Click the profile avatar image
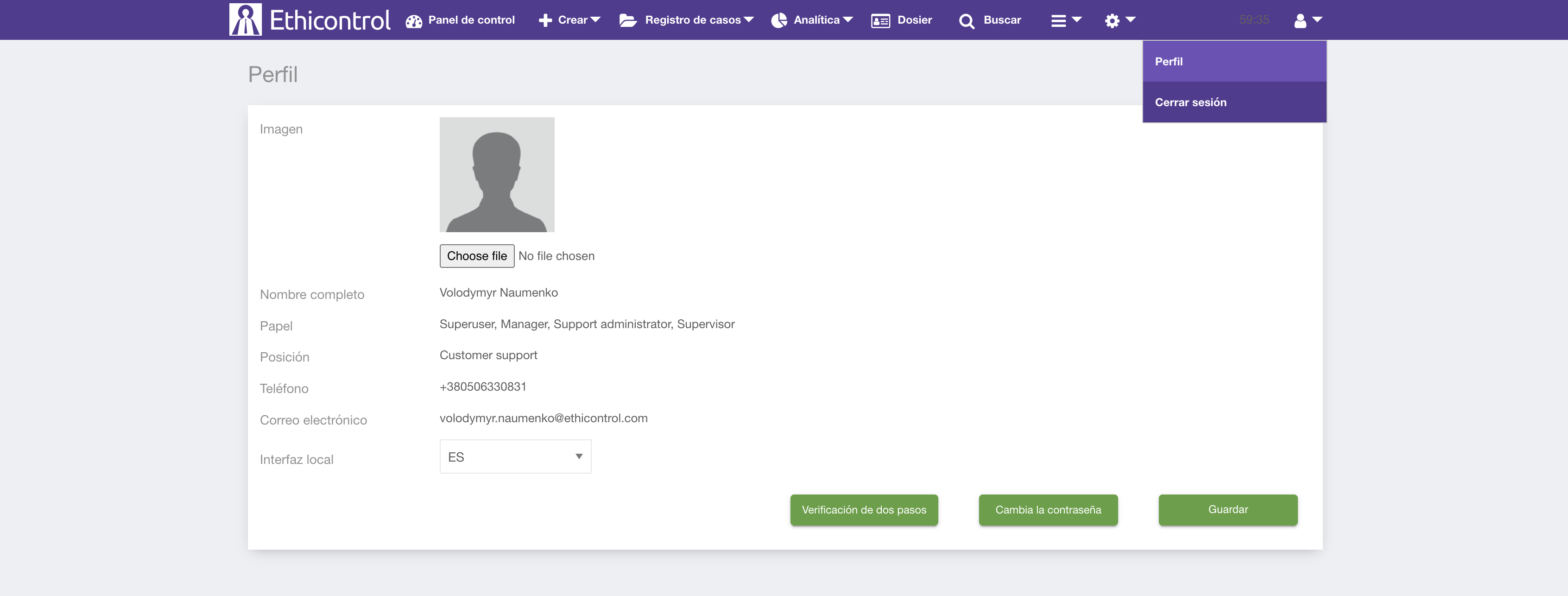The width and height of the screenshot is (1568, 596). [x=497, y=175]
